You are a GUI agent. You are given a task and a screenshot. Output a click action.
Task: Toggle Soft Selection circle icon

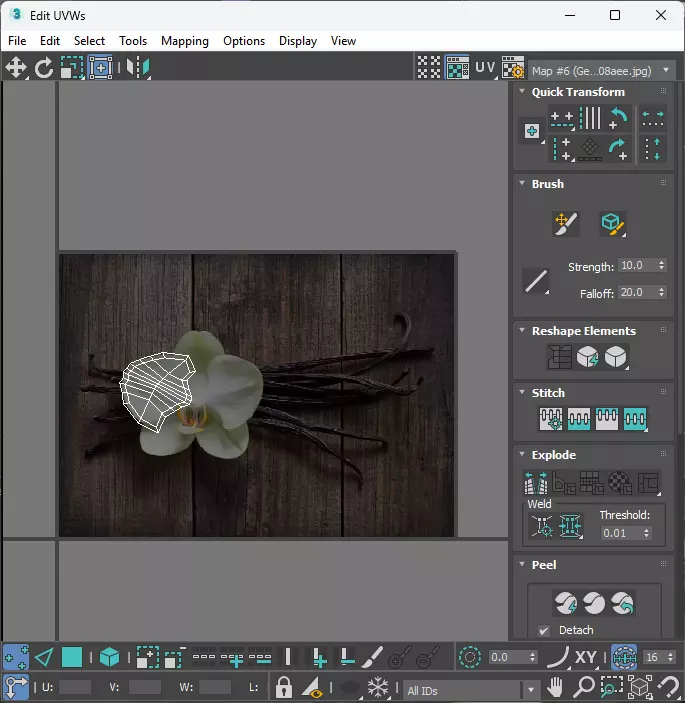pyautogui.click(x=469, y=658)
